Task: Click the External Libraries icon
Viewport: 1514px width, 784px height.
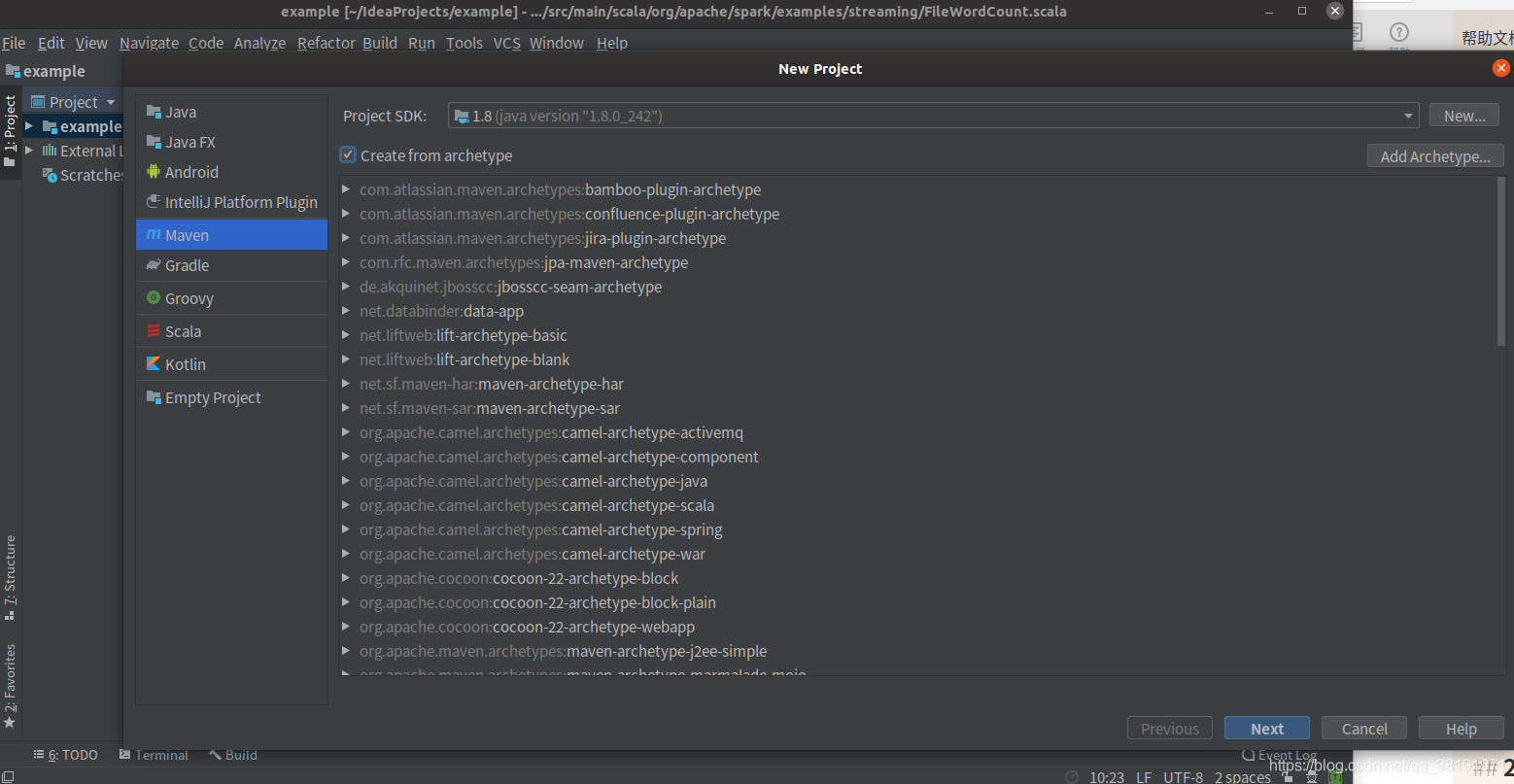Action: click(x=50, y=151)
